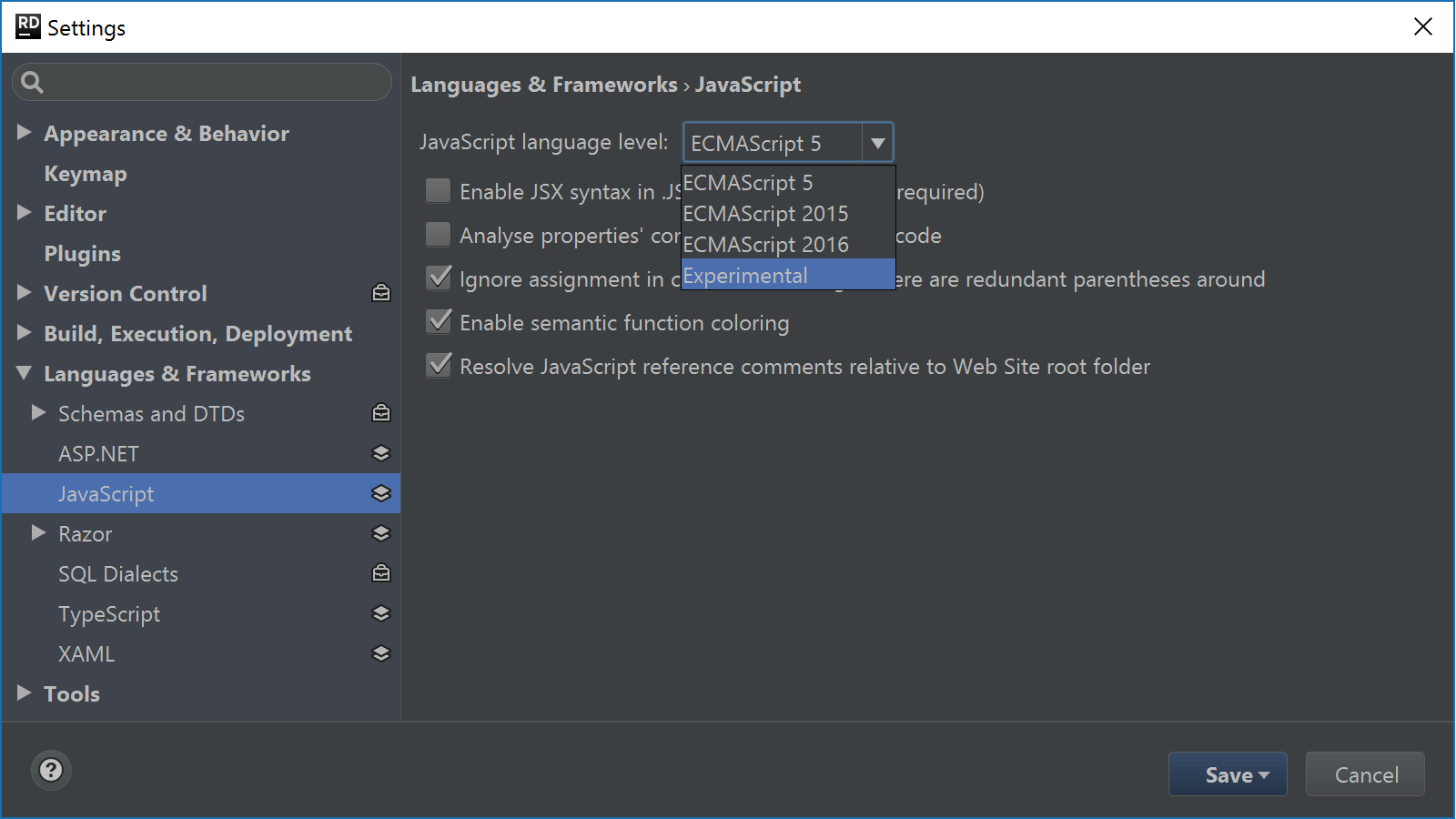1456x819 pixels.
Task: Click the layers icon beside XAML
Action: tap(381, 653)
